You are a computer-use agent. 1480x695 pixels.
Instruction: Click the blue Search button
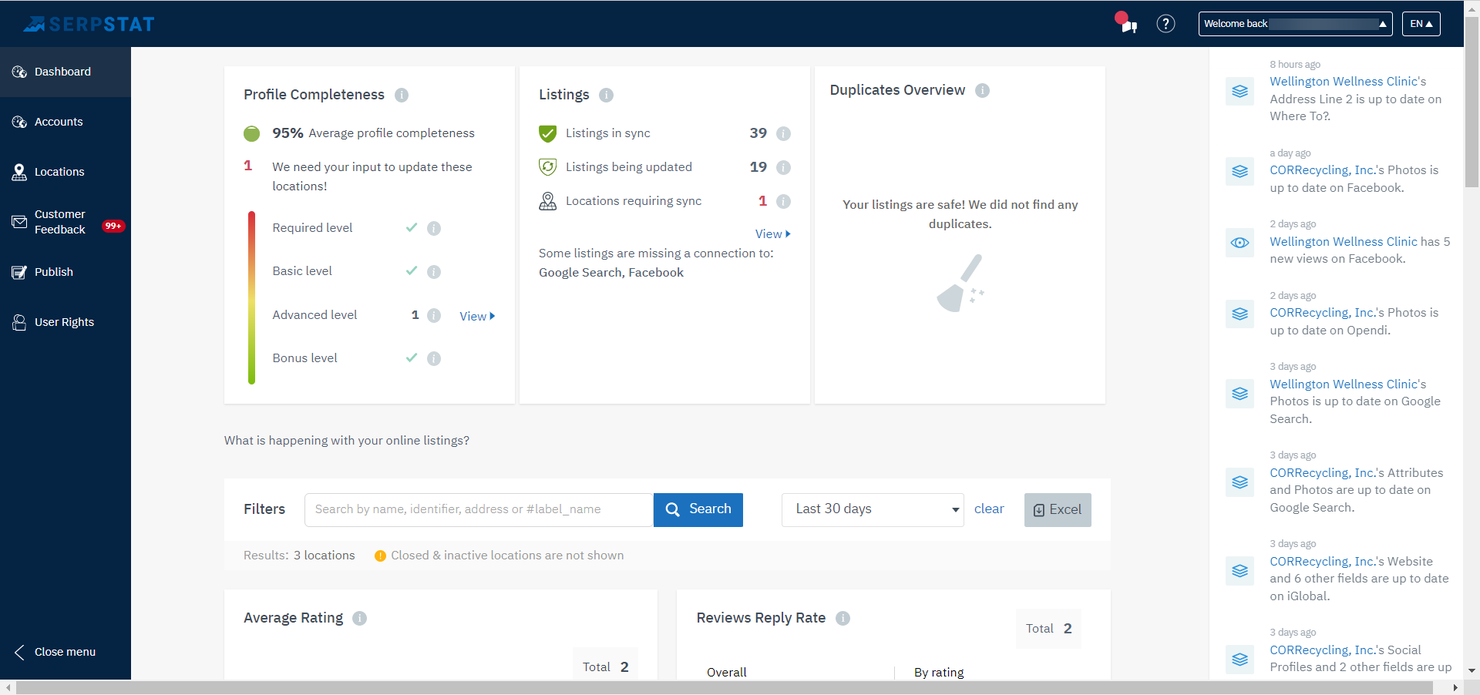click(x=698, y=509)
